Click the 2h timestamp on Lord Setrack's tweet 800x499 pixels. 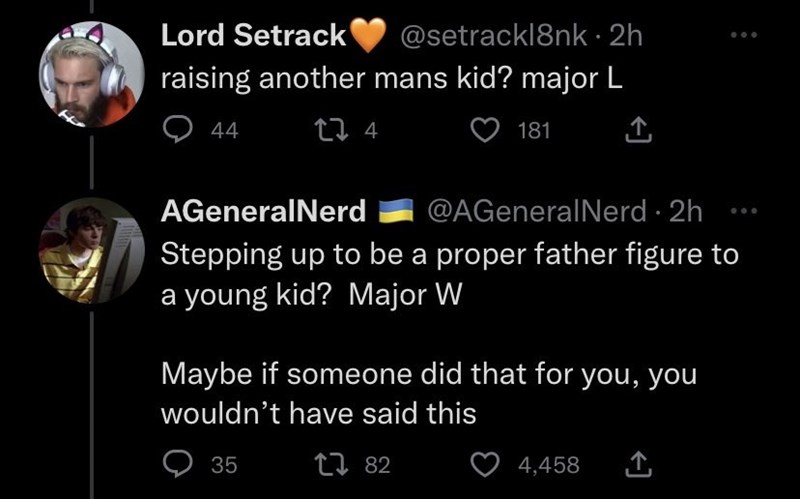click(625, 37)
